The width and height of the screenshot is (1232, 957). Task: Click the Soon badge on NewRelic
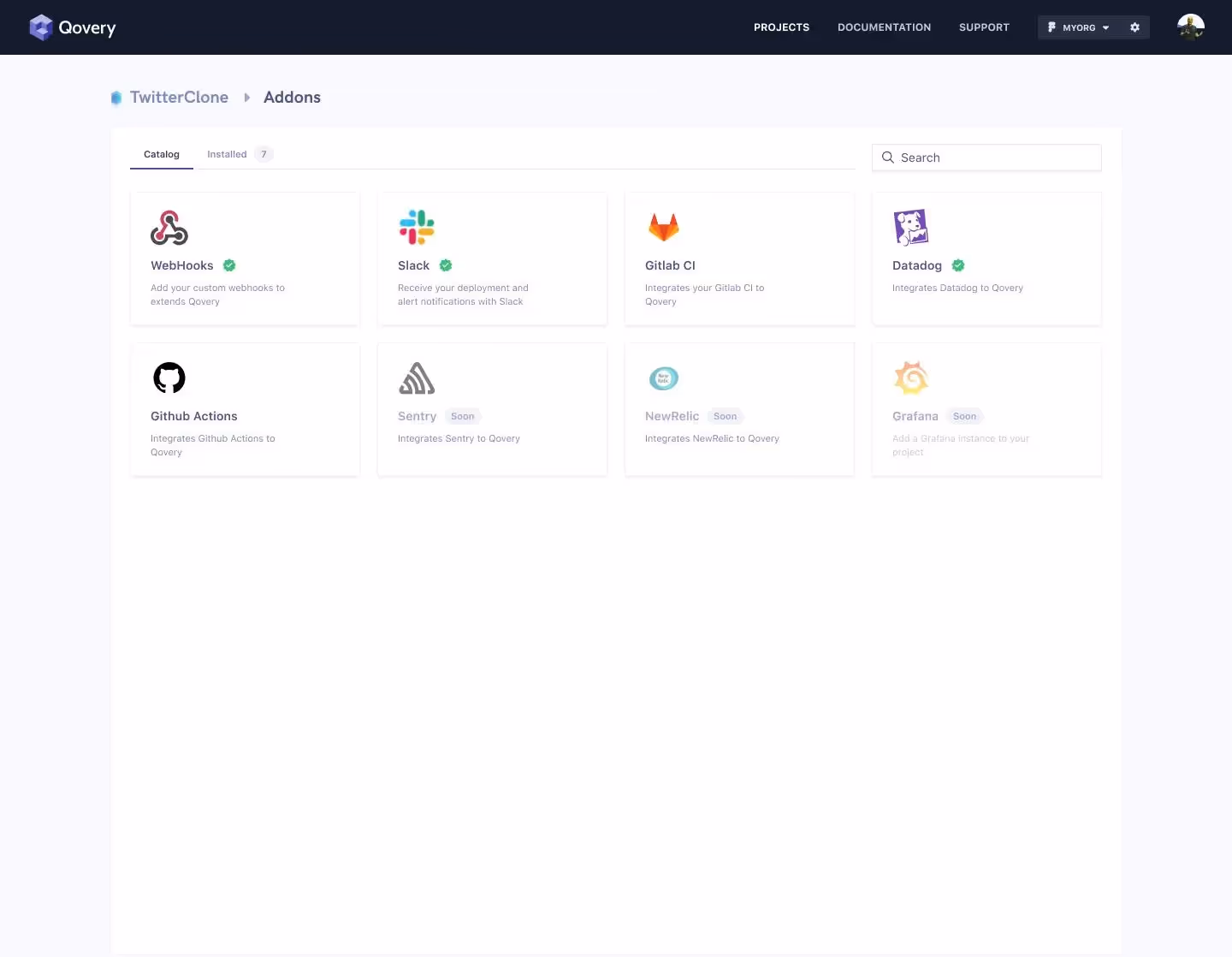click(726, 416)
